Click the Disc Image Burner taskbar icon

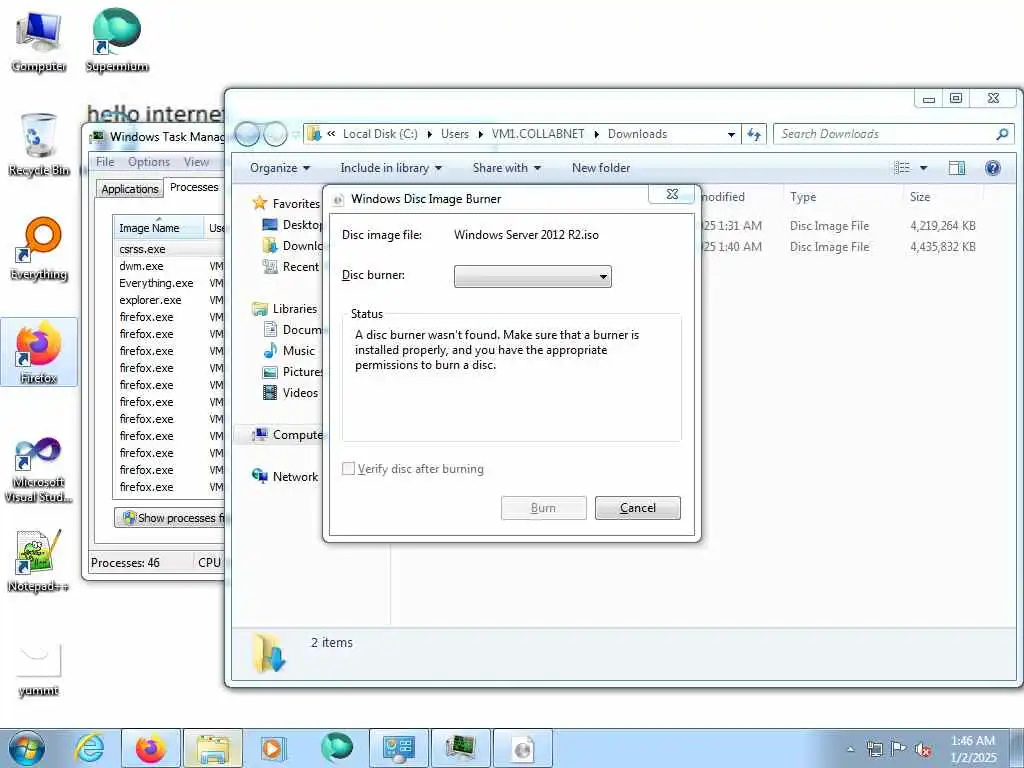click(523, 748)
